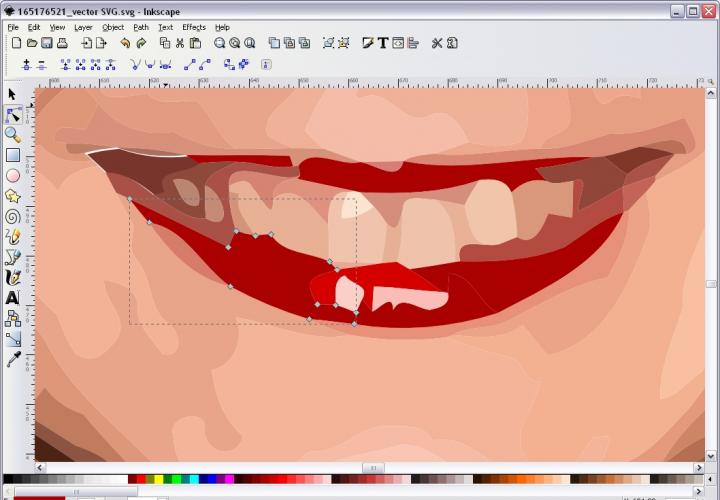Select the Text tool in toolbox
Screen dimensions: 720x500
pyautogui.click(x=12, y=297)
